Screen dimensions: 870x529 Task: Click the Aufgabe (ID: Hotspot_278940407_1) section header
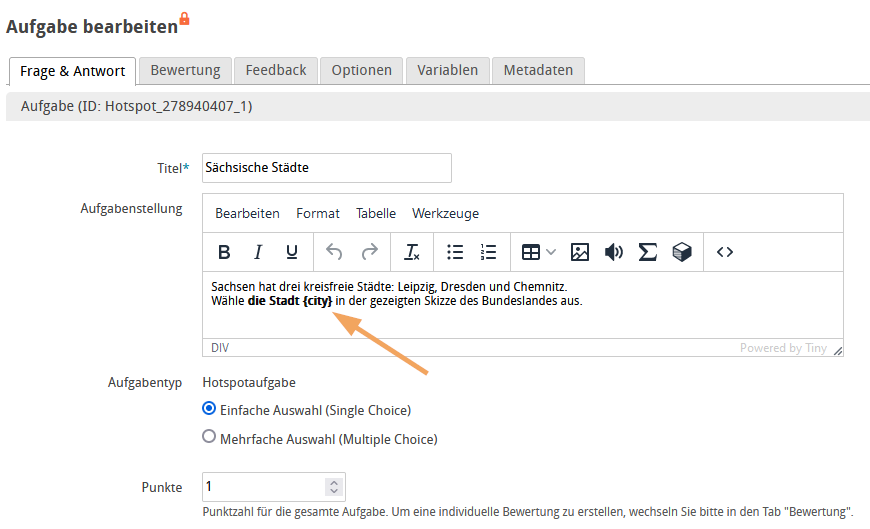click(x=438, y=107)
